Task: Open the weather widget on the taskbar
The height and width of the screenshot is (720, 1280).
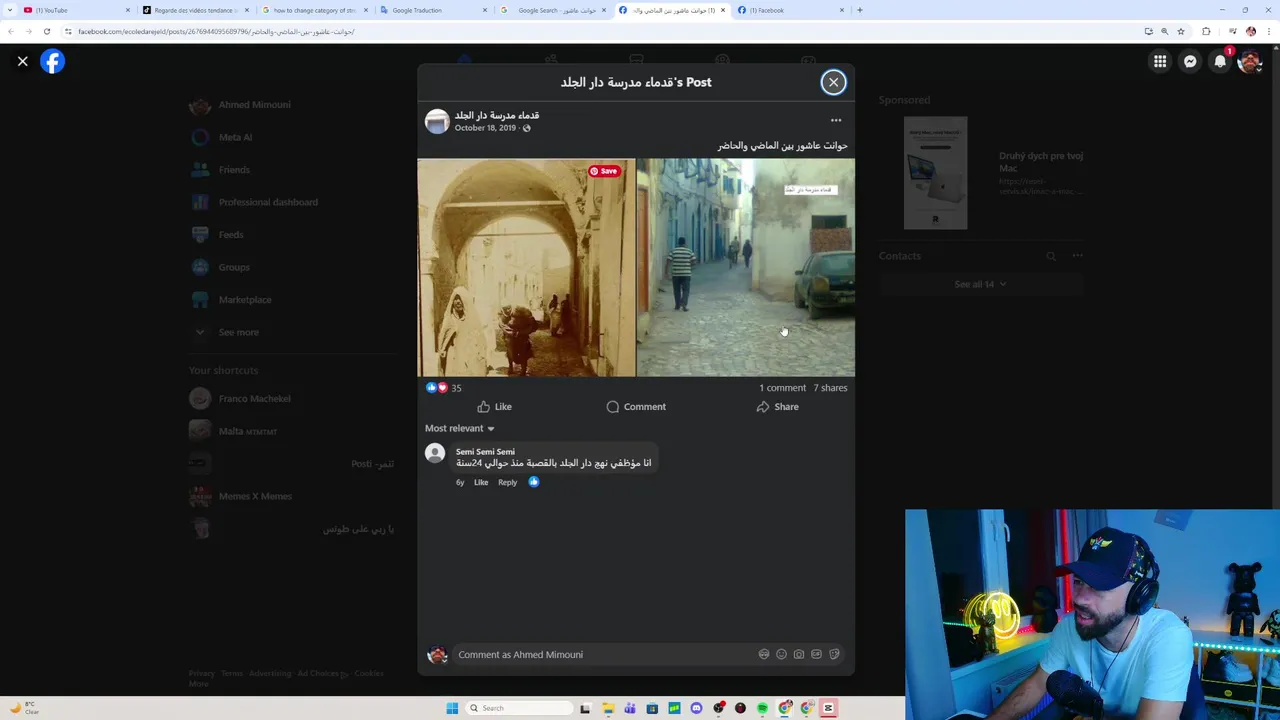Action: point(24,708)
